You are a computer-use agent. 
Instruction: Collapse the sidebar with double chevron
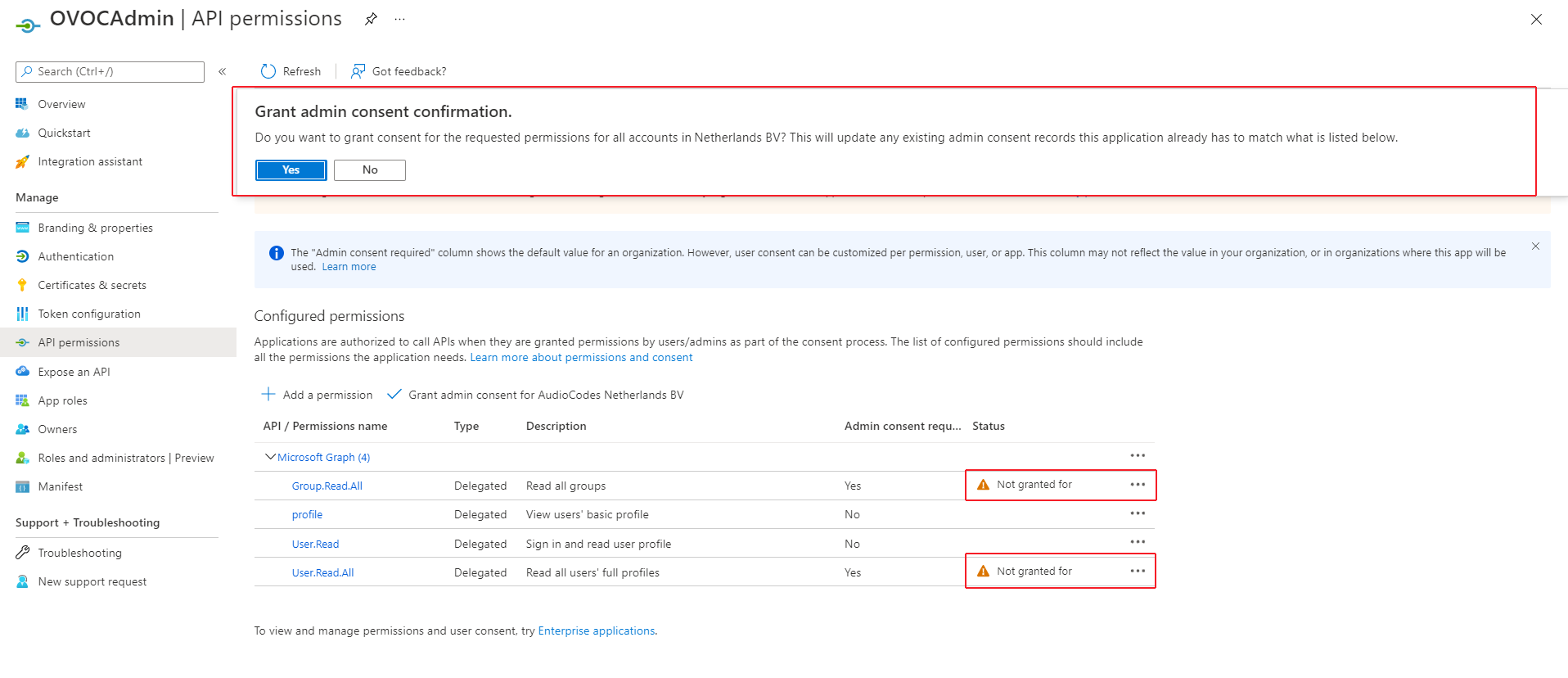click(222, 71)
